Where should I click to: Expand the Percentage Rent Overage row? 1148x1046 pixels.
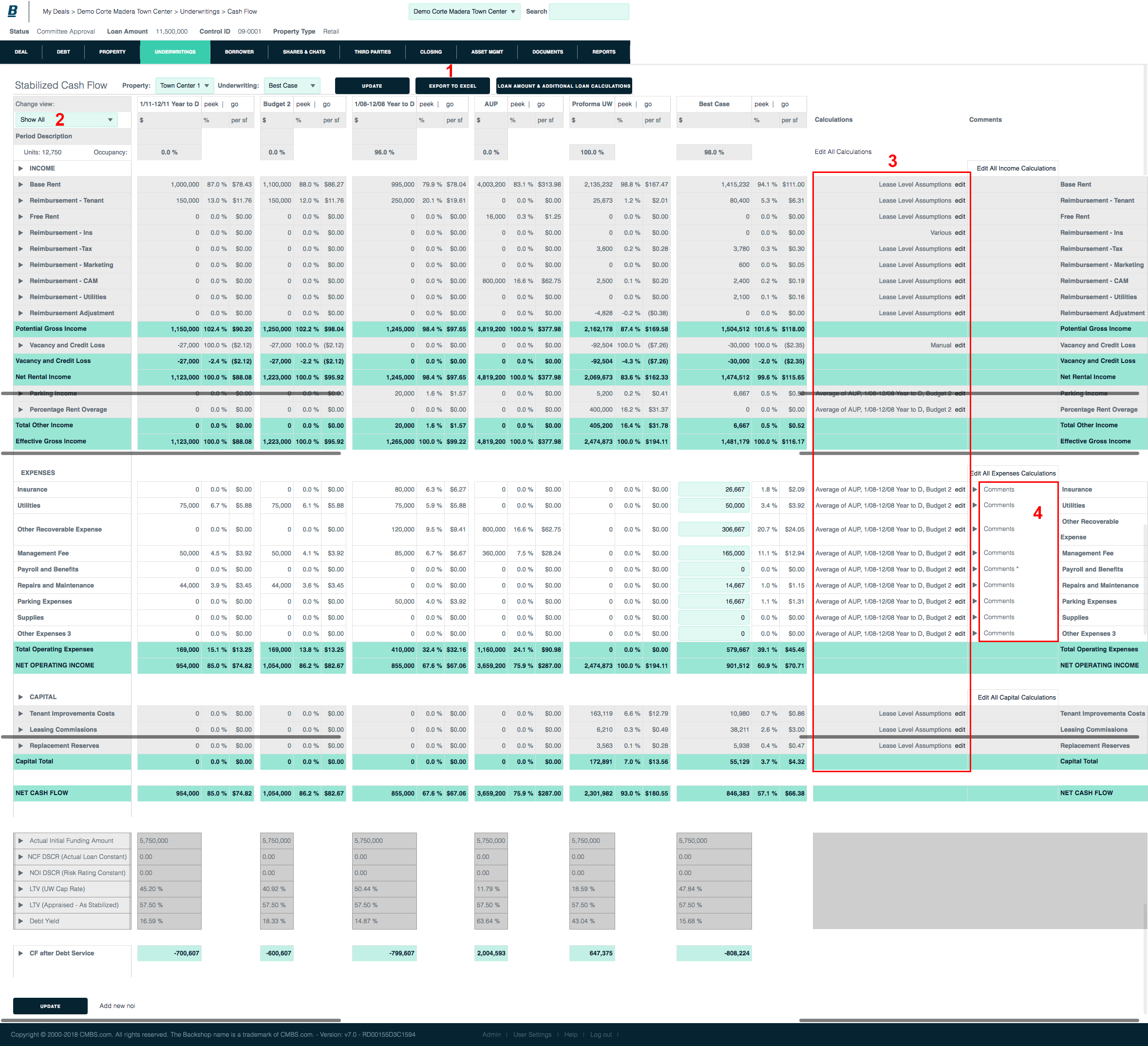20,410
